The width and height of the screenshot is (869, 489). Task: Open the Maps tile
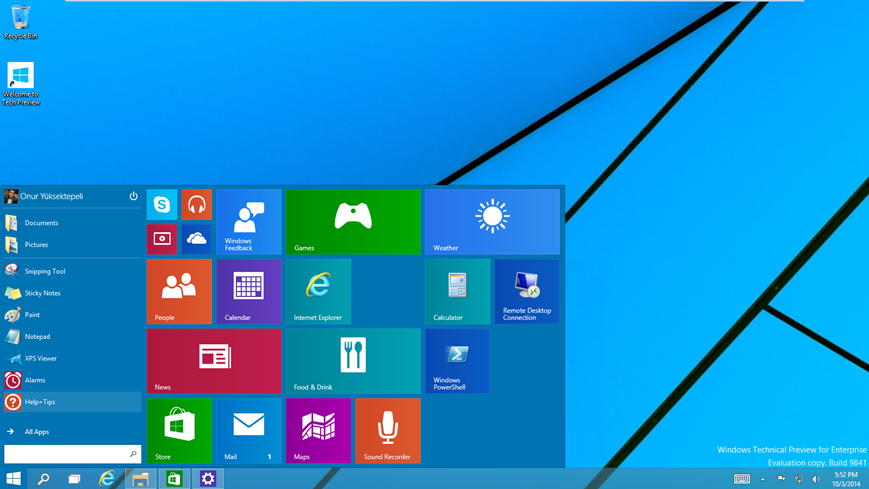tap(318, 431)
